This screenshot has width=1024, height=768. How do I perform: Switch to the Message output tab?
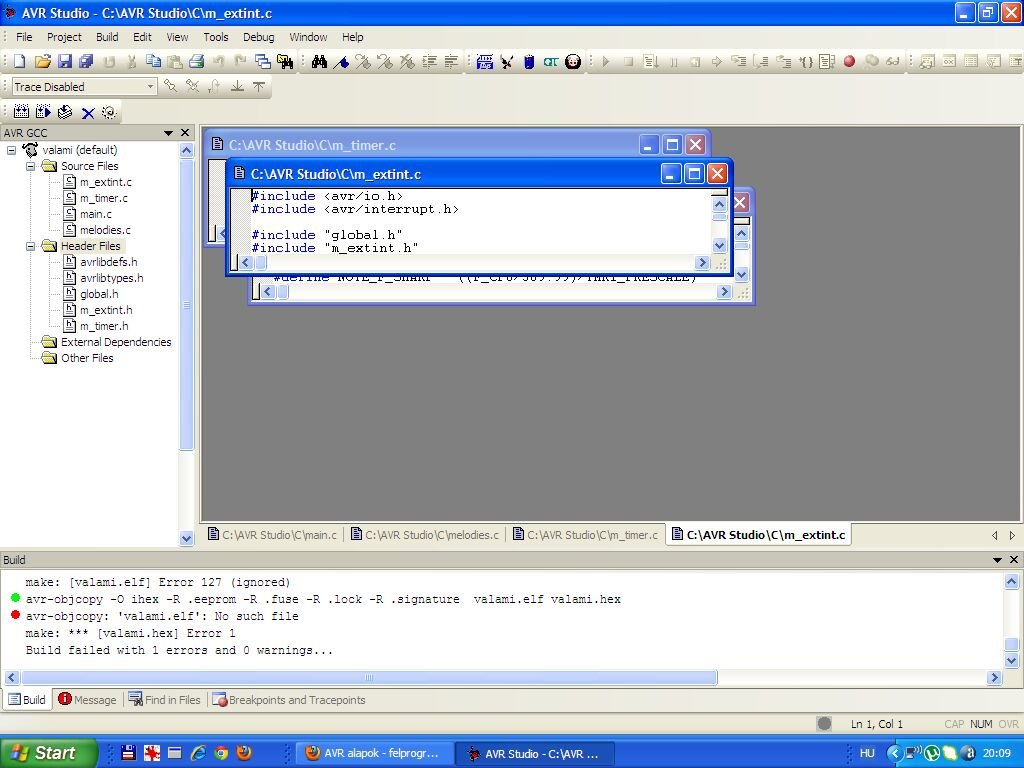pos(87,699)
